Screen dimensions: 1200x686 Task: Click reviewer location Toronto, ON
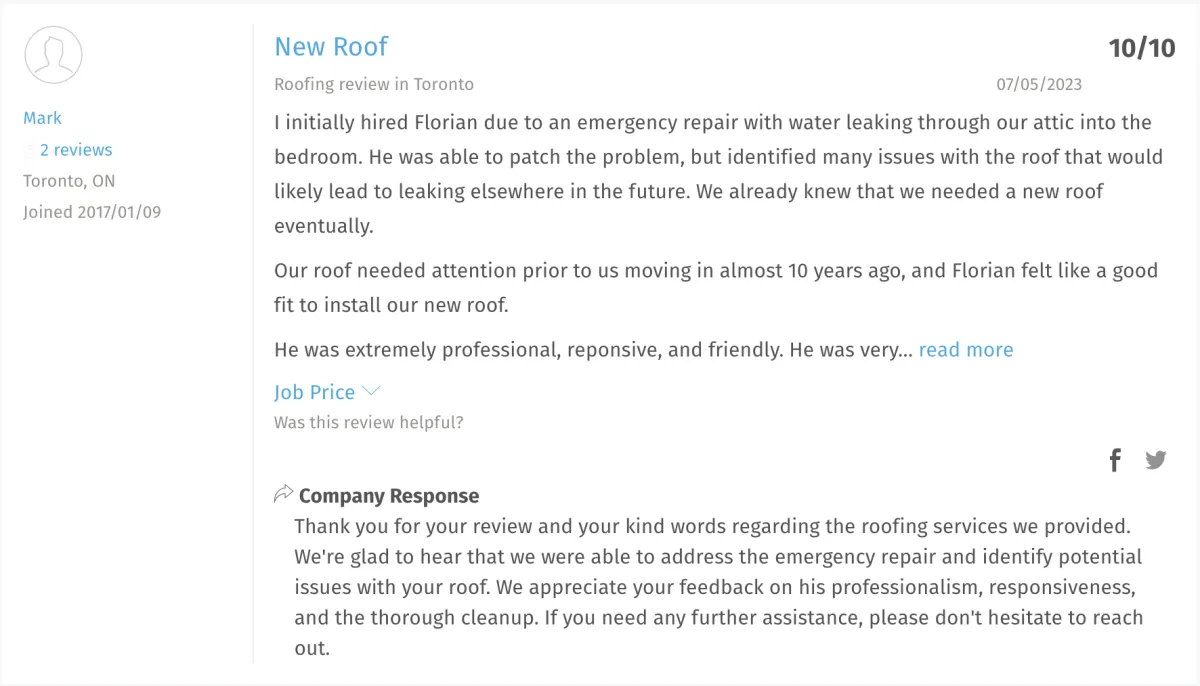tap(69, 181)
